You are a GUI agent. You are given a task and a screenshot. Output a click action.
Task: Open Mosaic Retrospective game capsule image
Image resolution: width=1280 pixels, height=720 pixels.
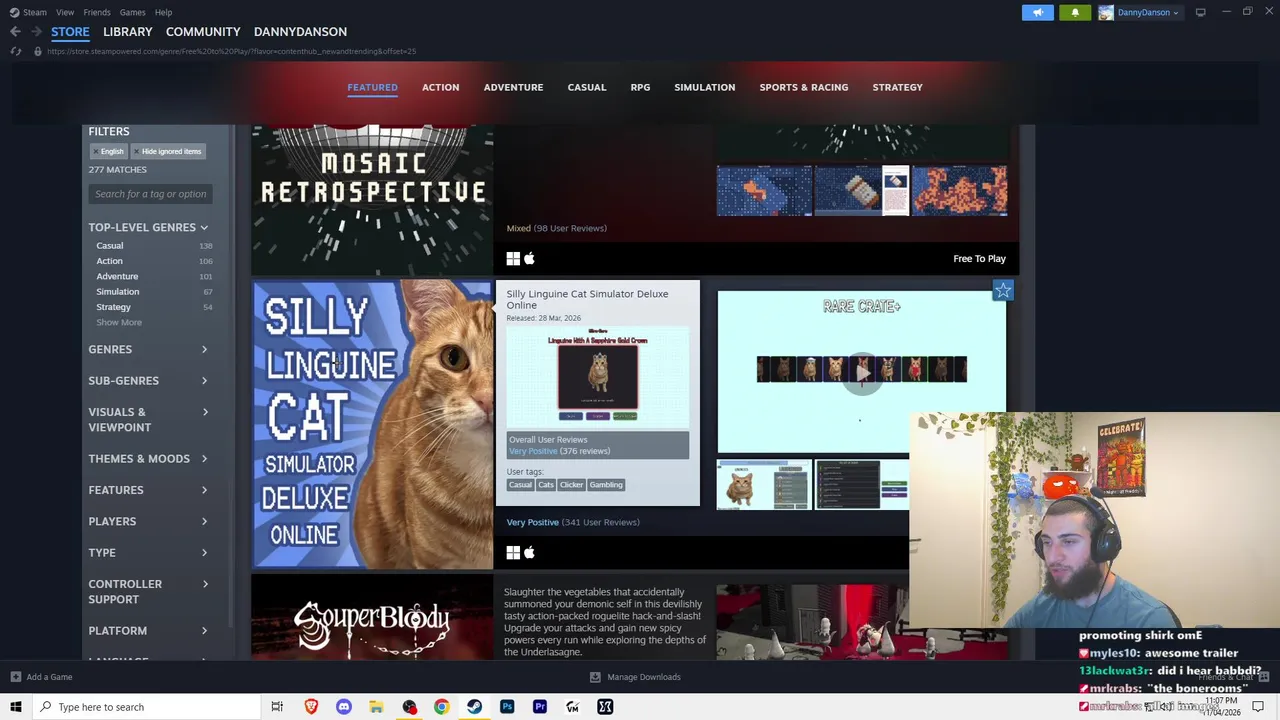(372, 200)
